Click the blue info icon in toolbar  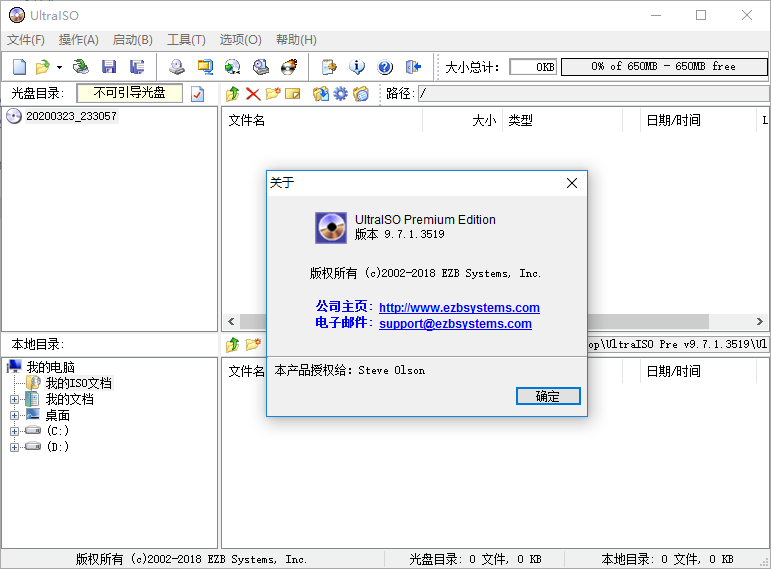357,67
